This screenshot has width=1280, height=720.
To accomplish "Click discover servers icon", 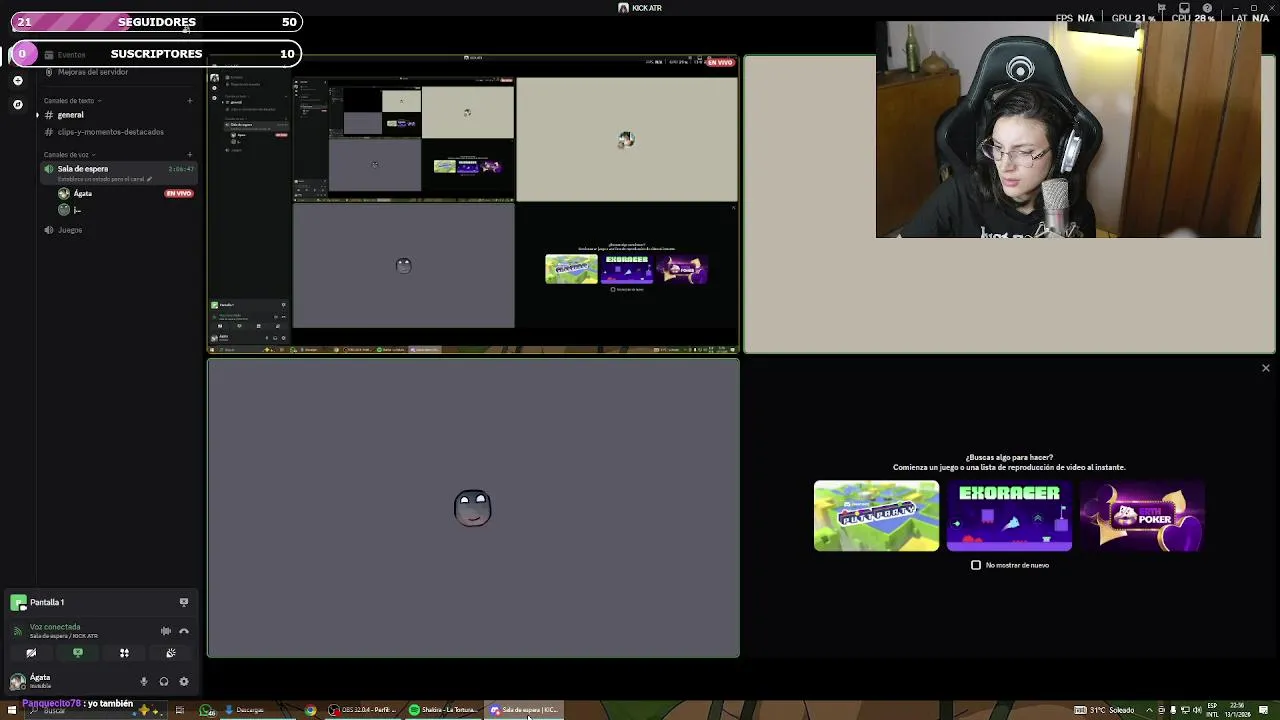I will click(x=17, y=104).
